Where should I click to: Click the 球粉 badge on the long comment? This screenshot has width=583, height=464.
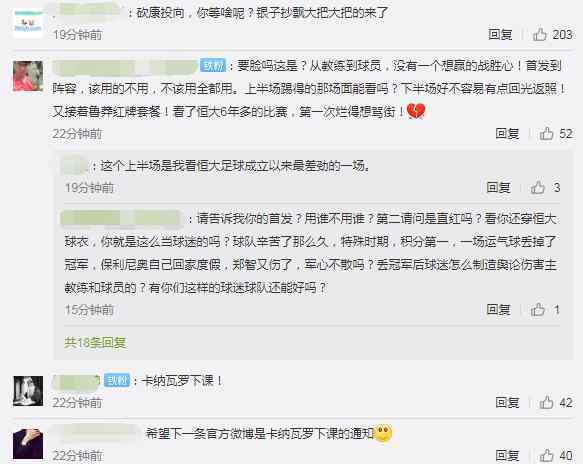click(213, 65)
